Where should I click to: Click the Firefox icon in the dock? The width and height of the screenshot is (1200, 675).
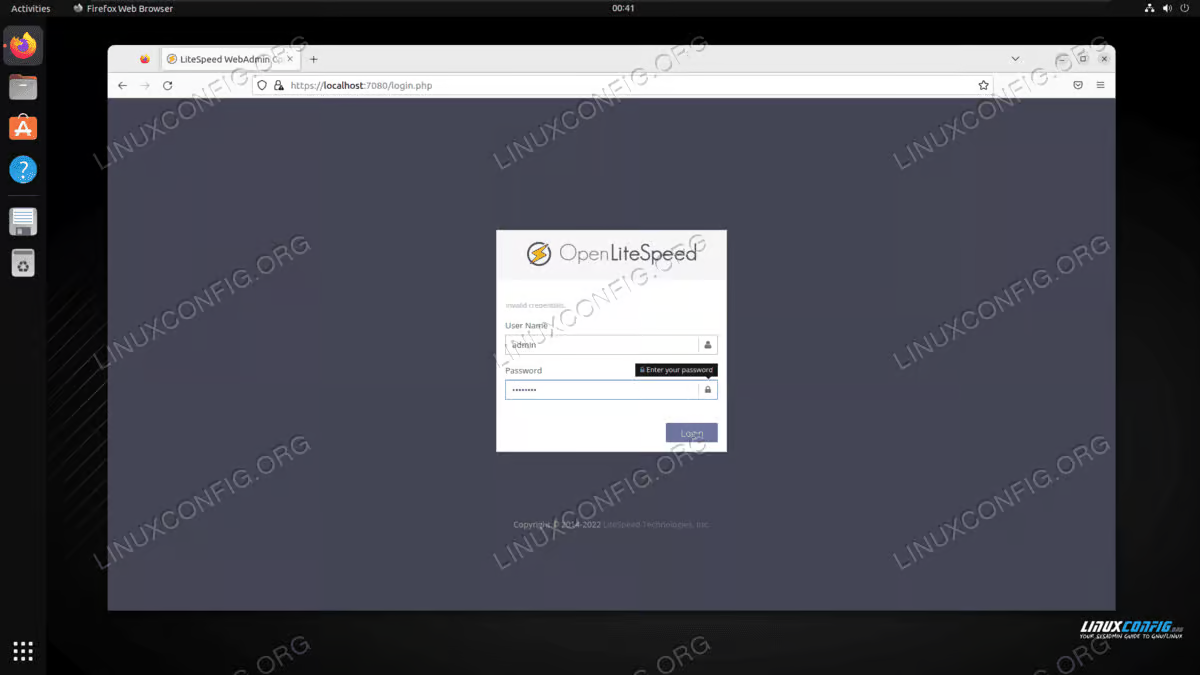pos(23,46)
